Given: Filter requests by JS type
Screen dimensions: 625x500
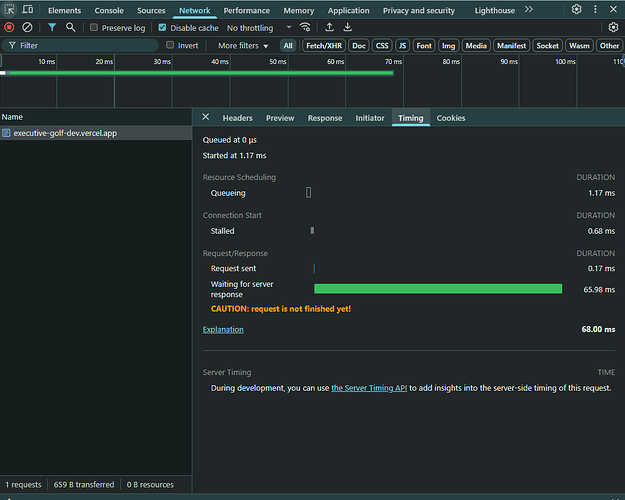Looking at the screenshot, I should pyautogui.click(x=403, y=45).
